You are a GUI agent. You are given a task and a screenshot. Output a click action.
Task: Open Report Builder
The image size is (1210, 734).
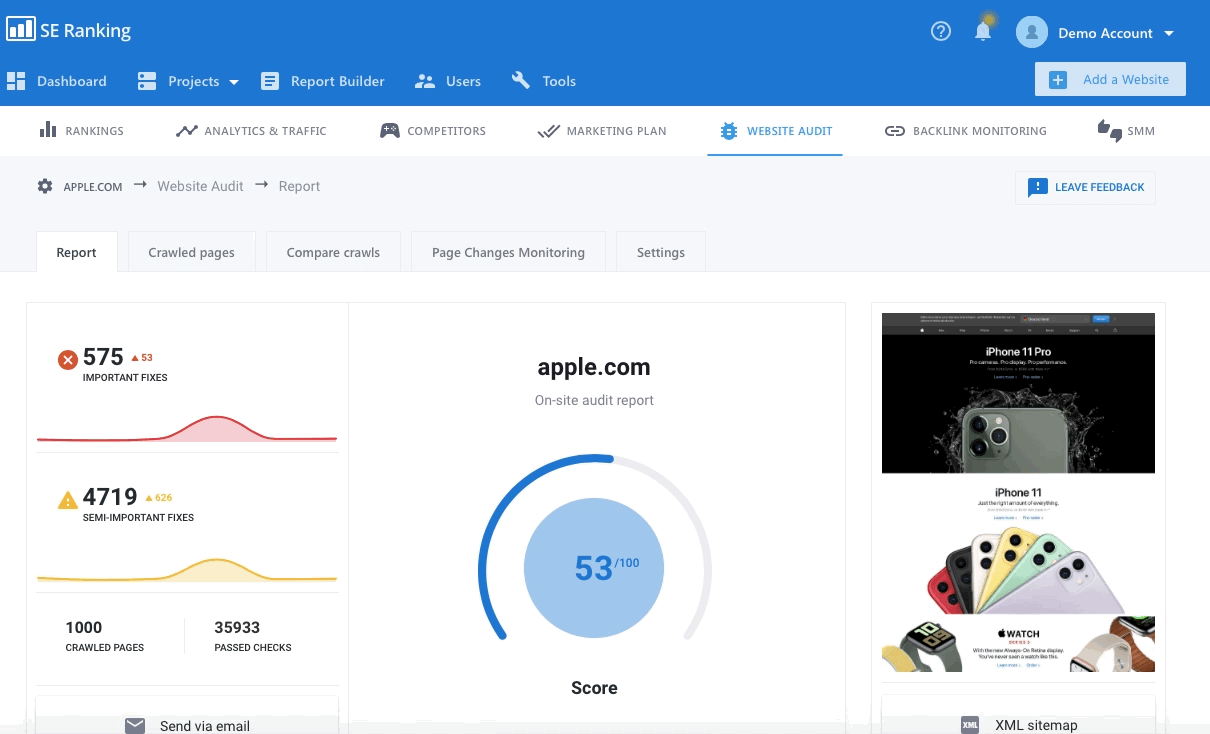337,81
